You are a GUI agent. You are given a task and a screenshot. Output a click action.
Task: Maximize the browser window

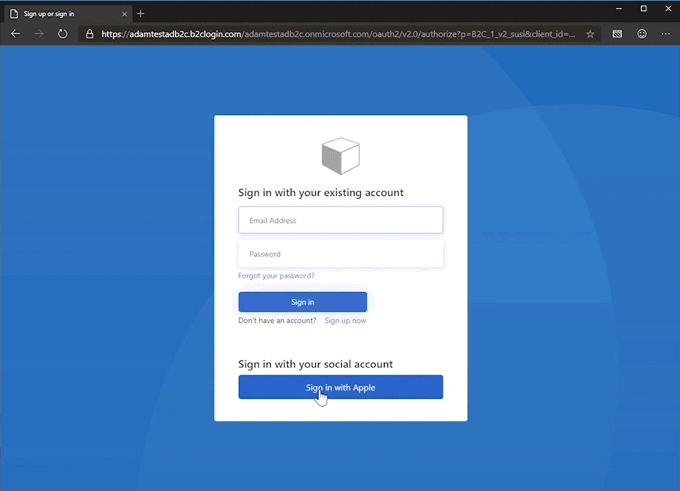coord(644,9)
